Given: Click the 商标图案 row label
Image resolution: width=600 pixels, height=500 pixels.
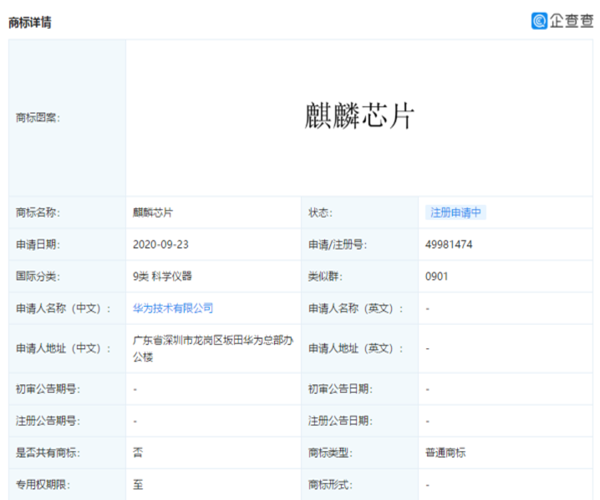Looking at the screenshot, I should [x=39, y=117].
